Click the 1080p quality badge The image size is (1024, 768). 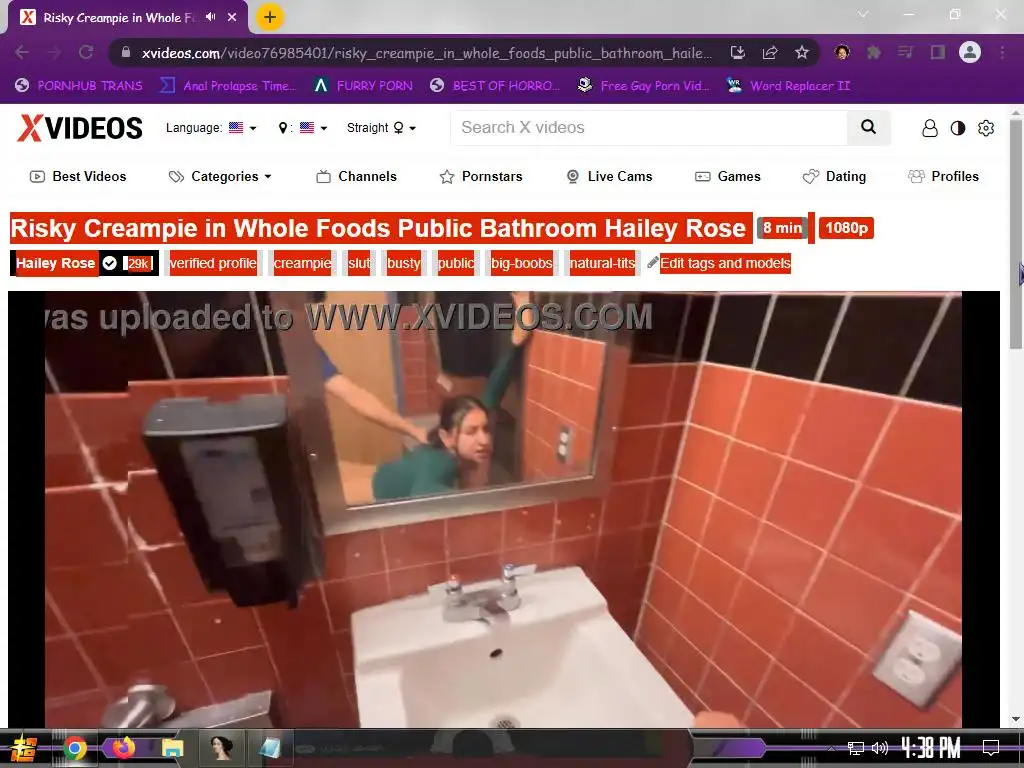coord(846,228)
